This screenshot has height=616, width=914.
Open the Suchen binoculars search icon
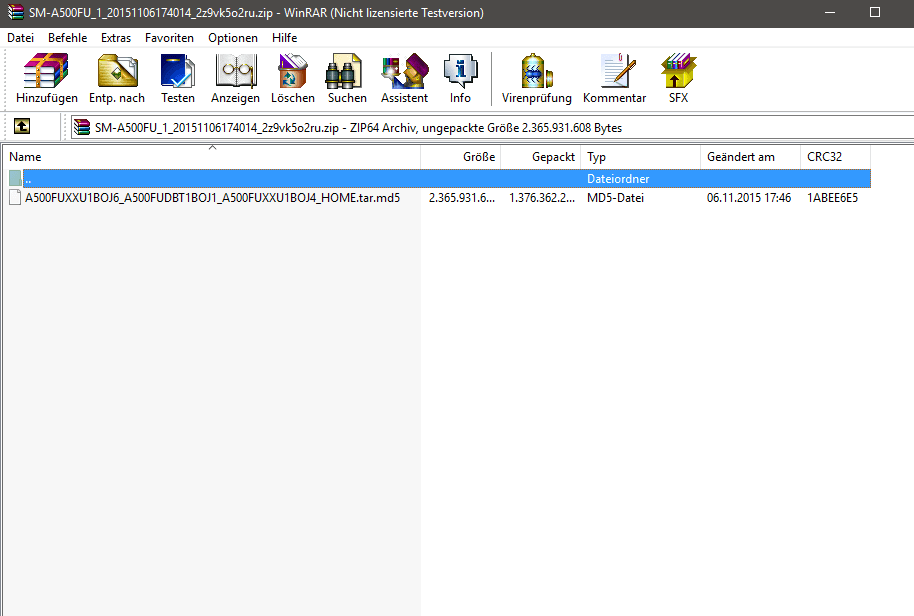tap(344, 71)
